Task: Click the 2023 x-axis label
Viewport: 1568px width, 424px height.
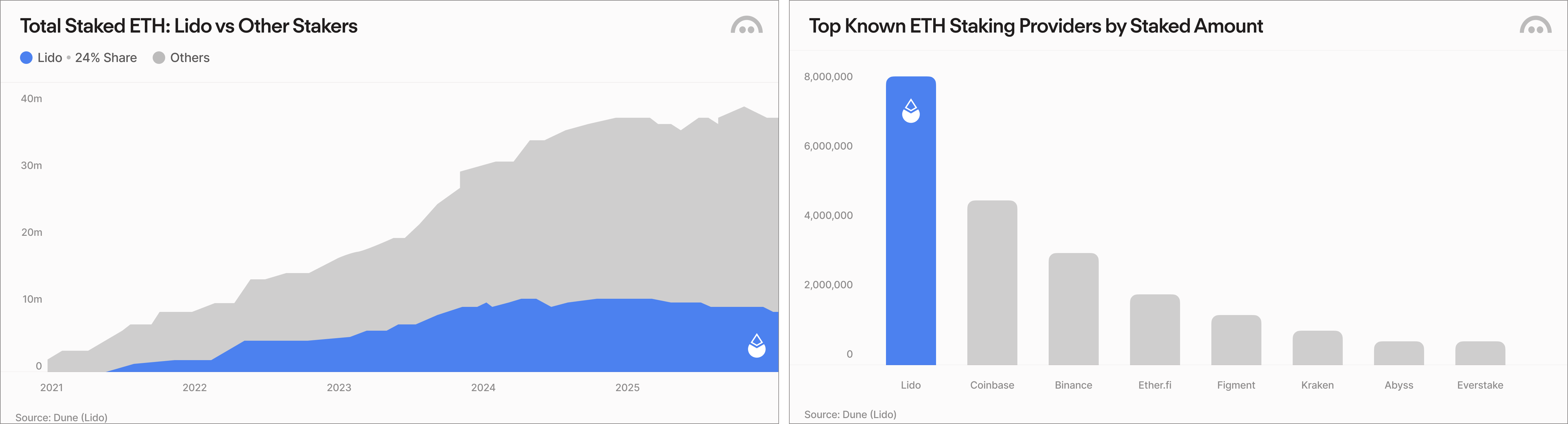Action: pos(339,387)
